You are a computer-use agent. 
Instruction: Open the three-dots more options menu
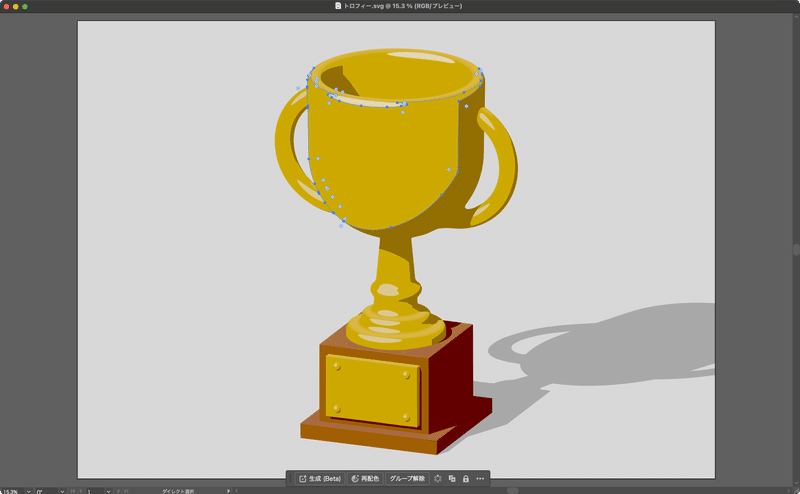pos(480,479)
